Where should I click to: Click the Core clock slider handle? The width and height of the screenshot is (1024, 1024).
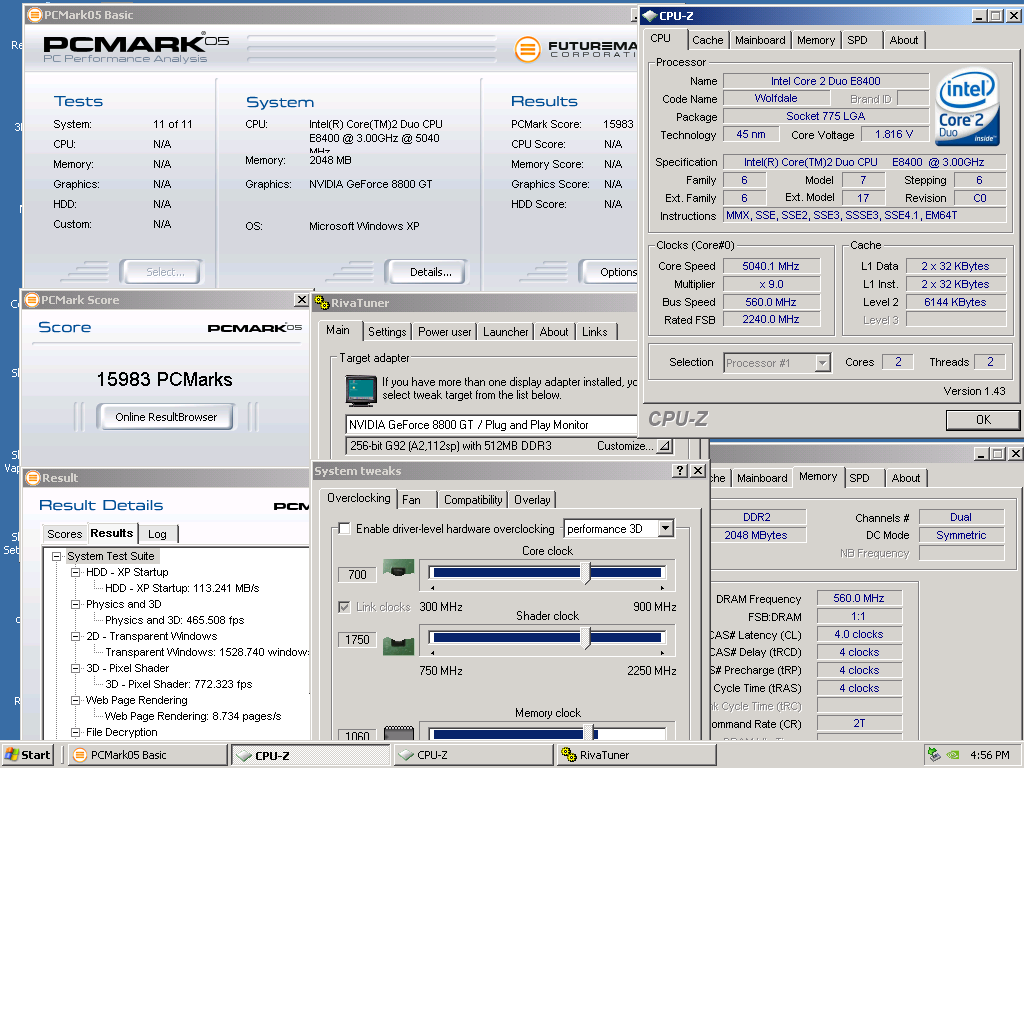(585, 573)
